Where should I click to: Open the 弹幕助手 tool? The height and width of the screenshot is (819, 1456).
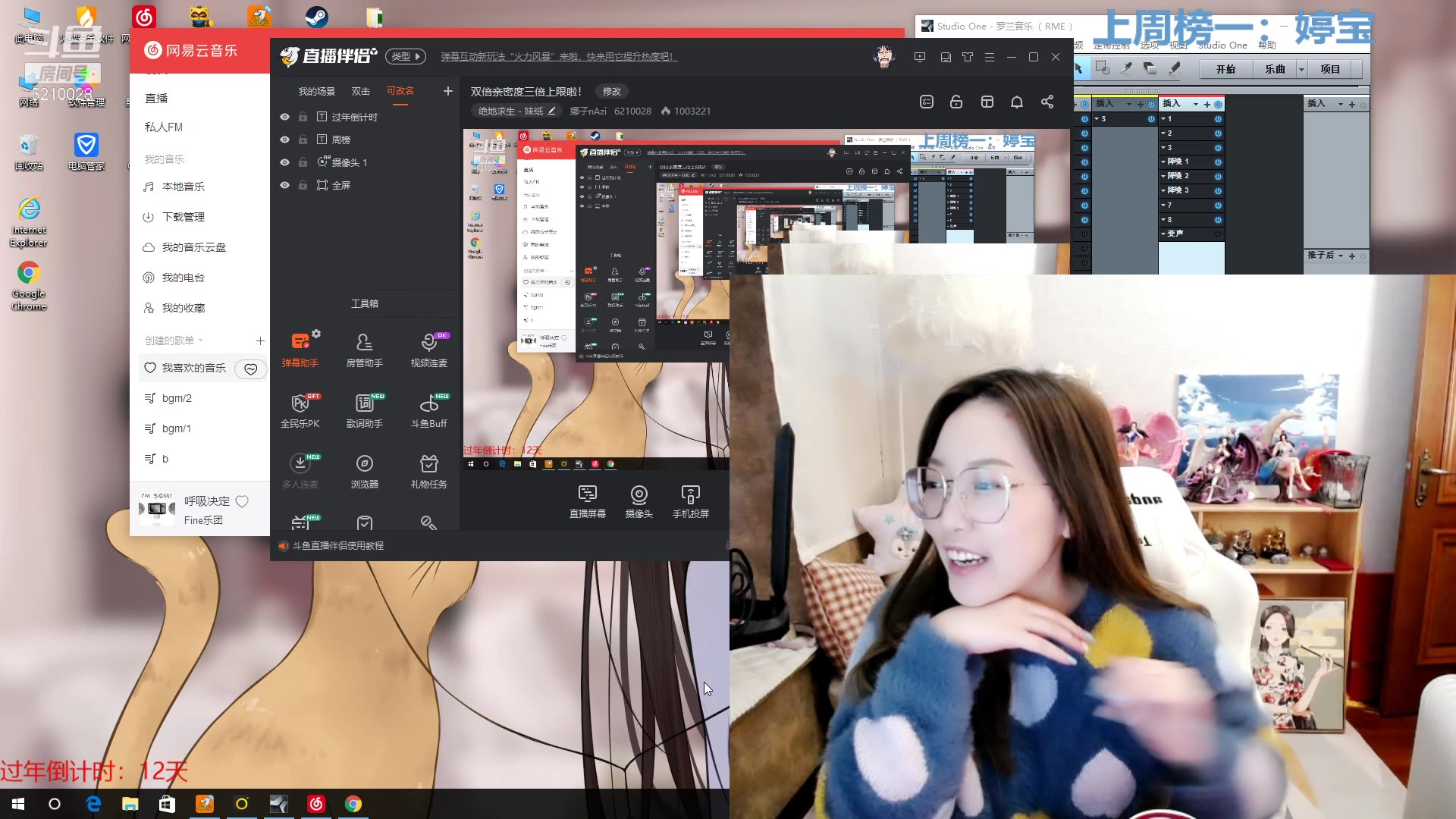tap(300, 350)
